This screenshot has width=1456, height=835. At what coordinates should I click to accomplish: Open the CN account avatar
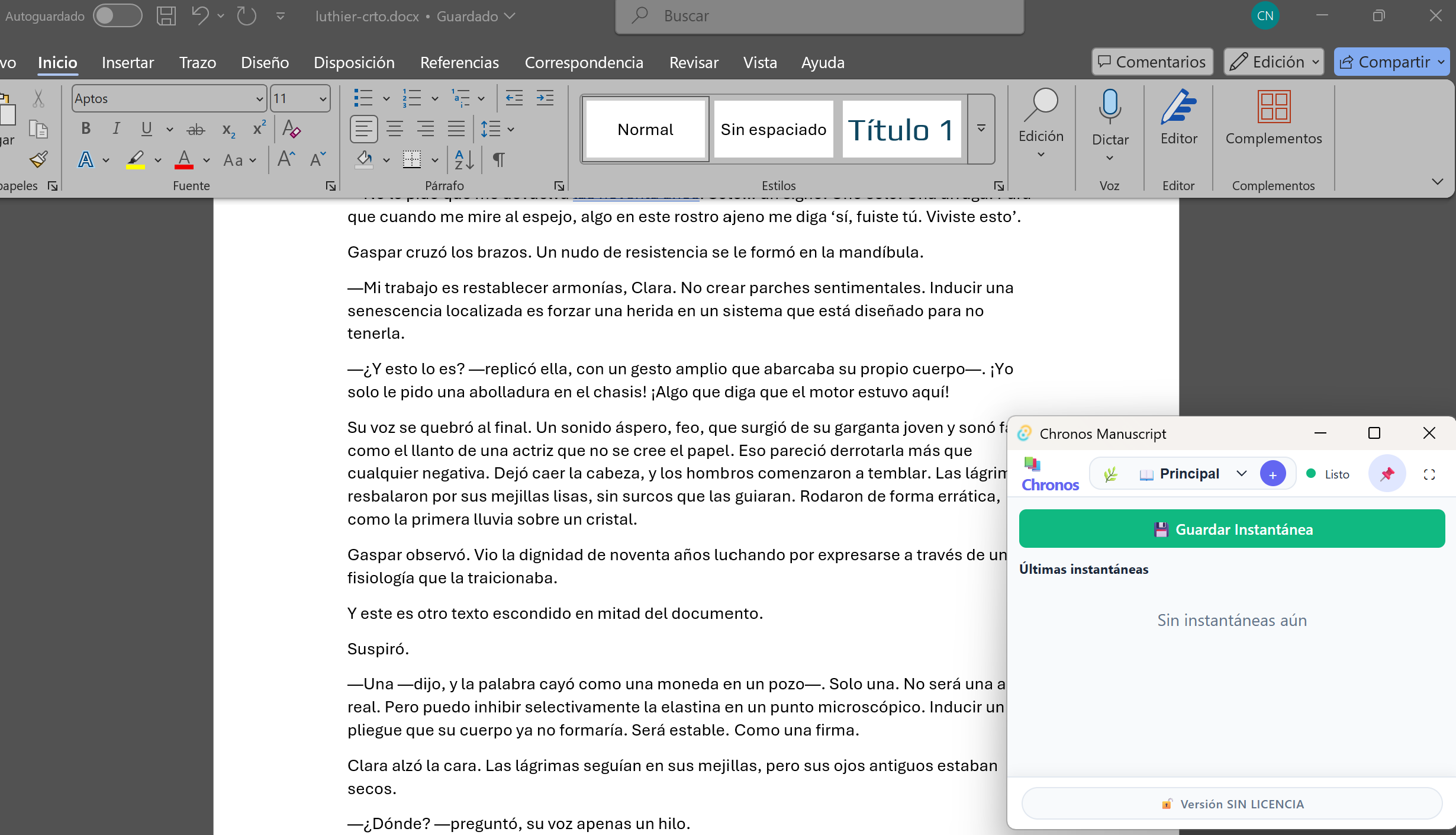coord(1265,16)
